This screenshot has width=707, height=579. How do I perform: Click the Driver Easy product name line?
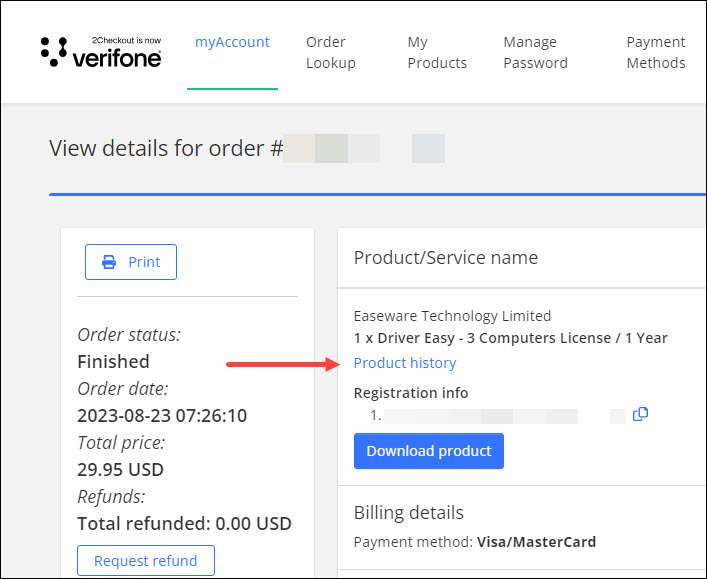[x=510, y=338]
